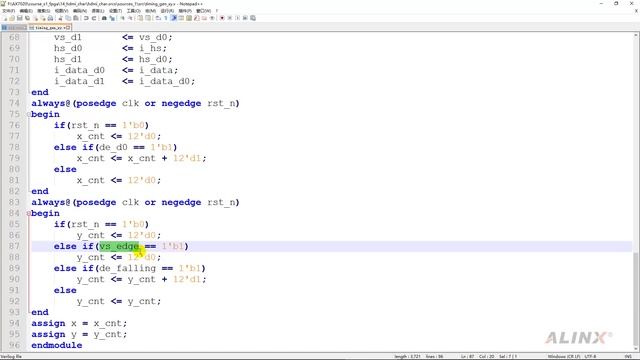Open the 窗口(W) Window menu
The height and width of the screenshot is (360, 640).
[204, 11]
